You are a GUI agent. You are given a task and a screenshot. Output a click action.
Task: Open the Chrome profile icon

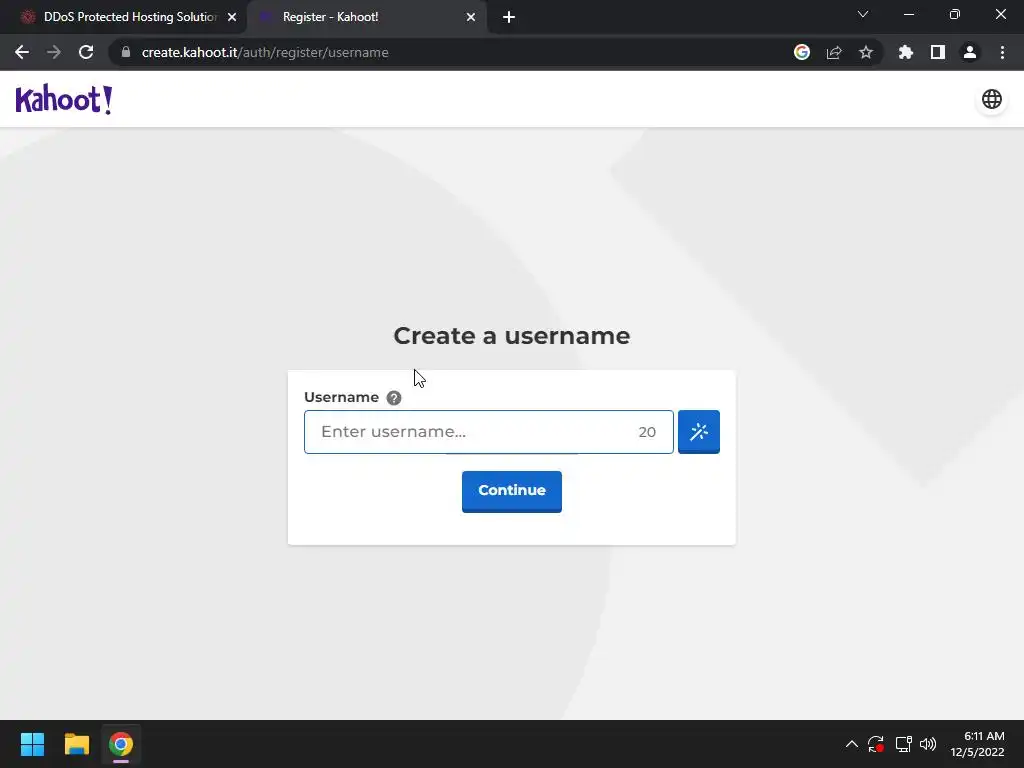click(970, 52)
